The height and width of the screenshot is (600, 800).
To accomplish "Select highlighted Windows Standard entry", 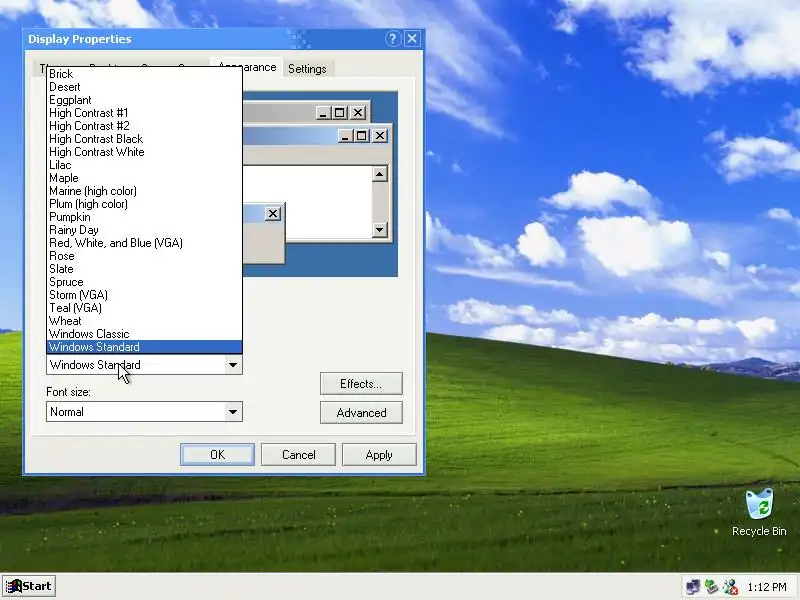I will tap(144, 347).
